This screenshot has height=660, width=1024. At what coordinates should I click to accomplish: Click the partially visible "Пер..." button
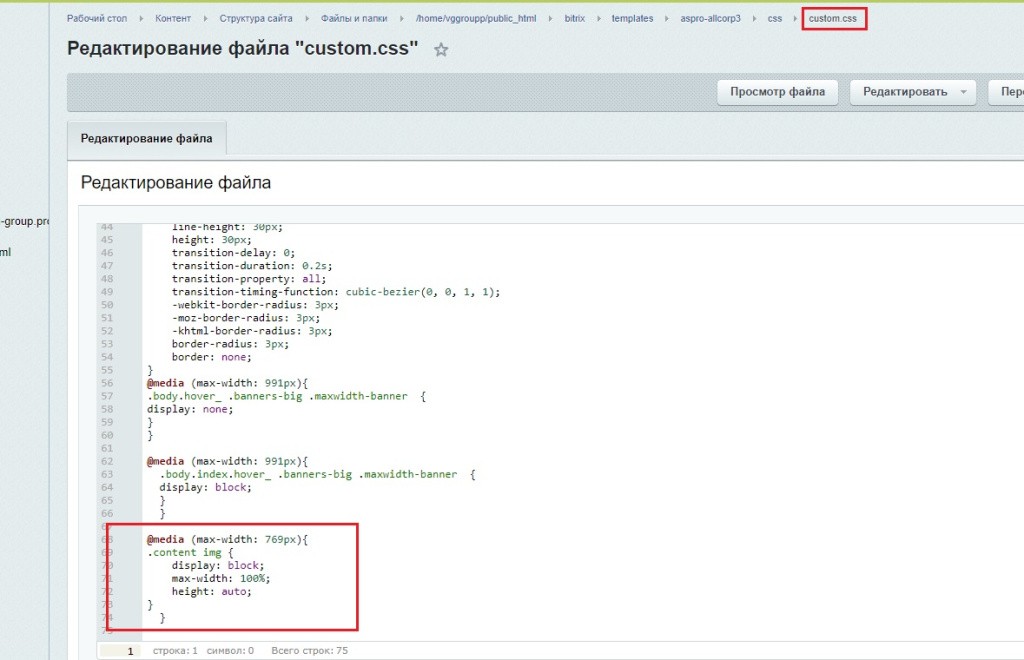(x=1009, y=91)
